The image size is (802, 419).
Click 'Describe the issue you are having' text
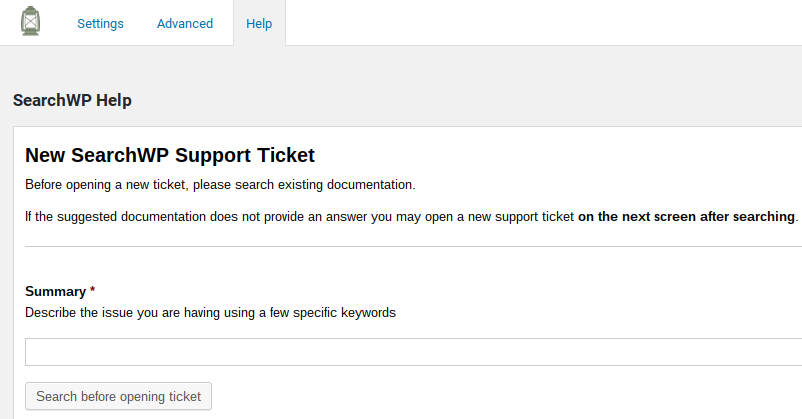click(210, 313)
